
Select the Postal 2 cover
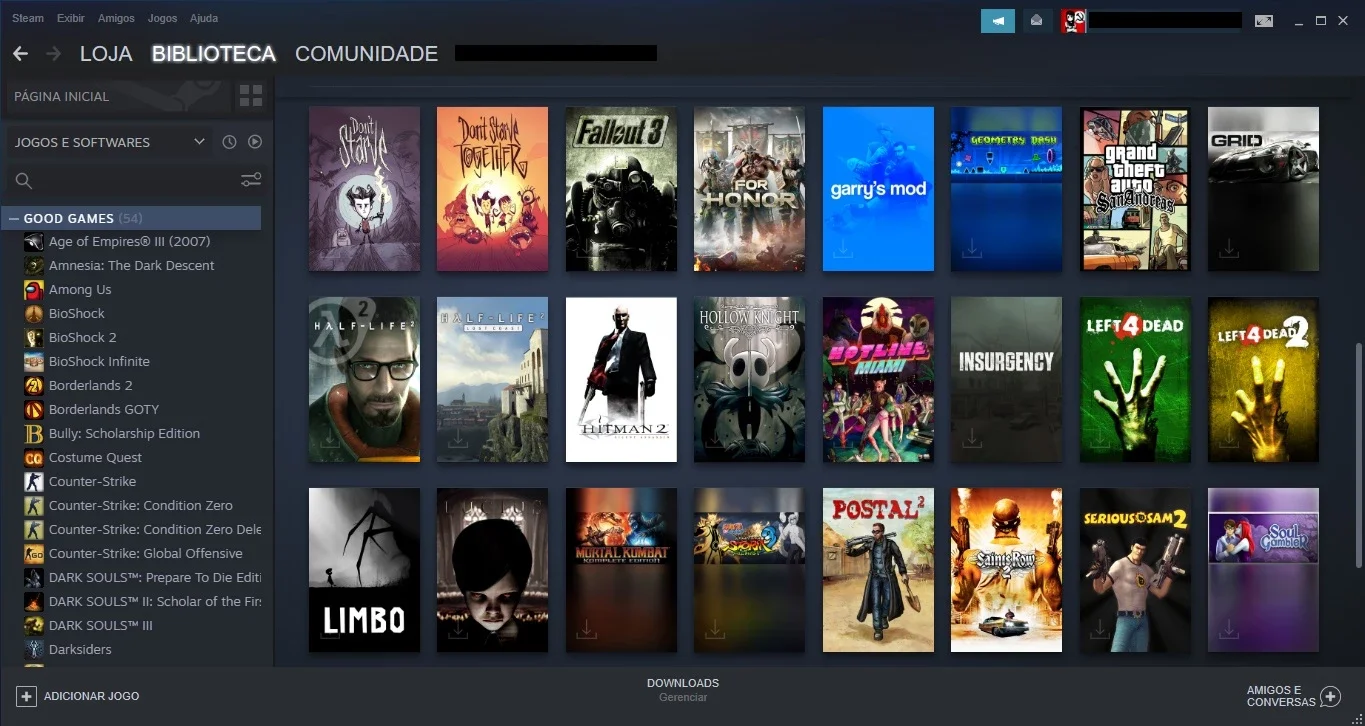tap(878, 570)
